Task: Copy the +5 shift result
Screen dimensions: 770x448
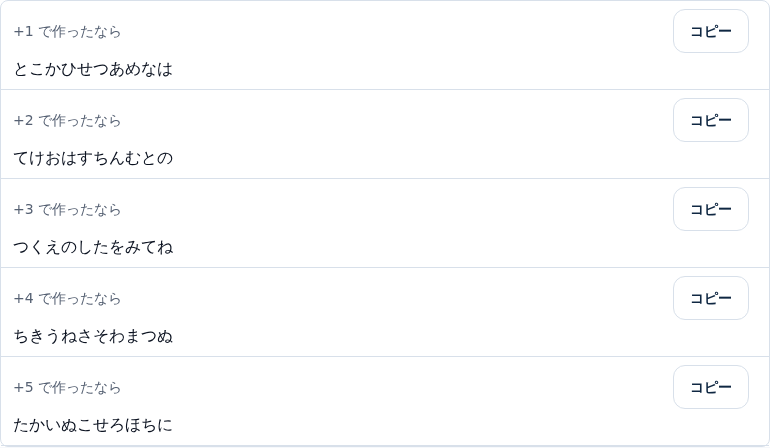Action: 711,387
